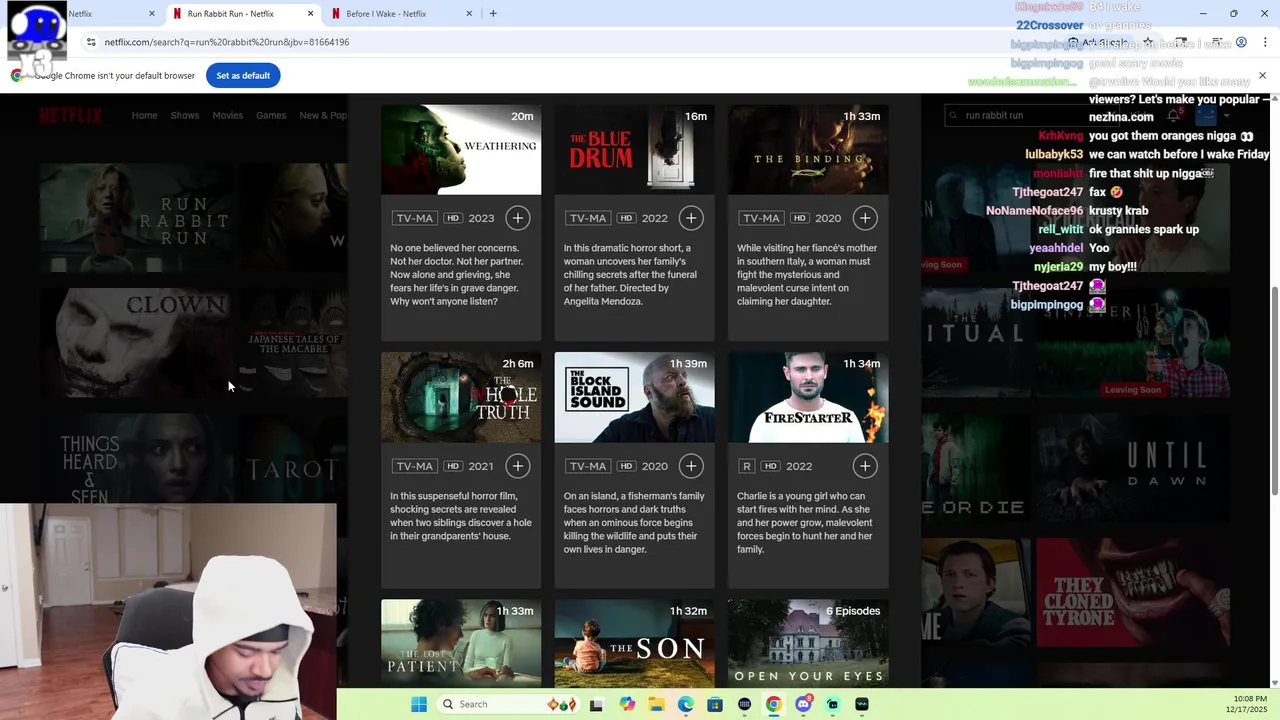
Task: Open Windows Start menu
Action: pyautogui.click(x=418, y=704)
